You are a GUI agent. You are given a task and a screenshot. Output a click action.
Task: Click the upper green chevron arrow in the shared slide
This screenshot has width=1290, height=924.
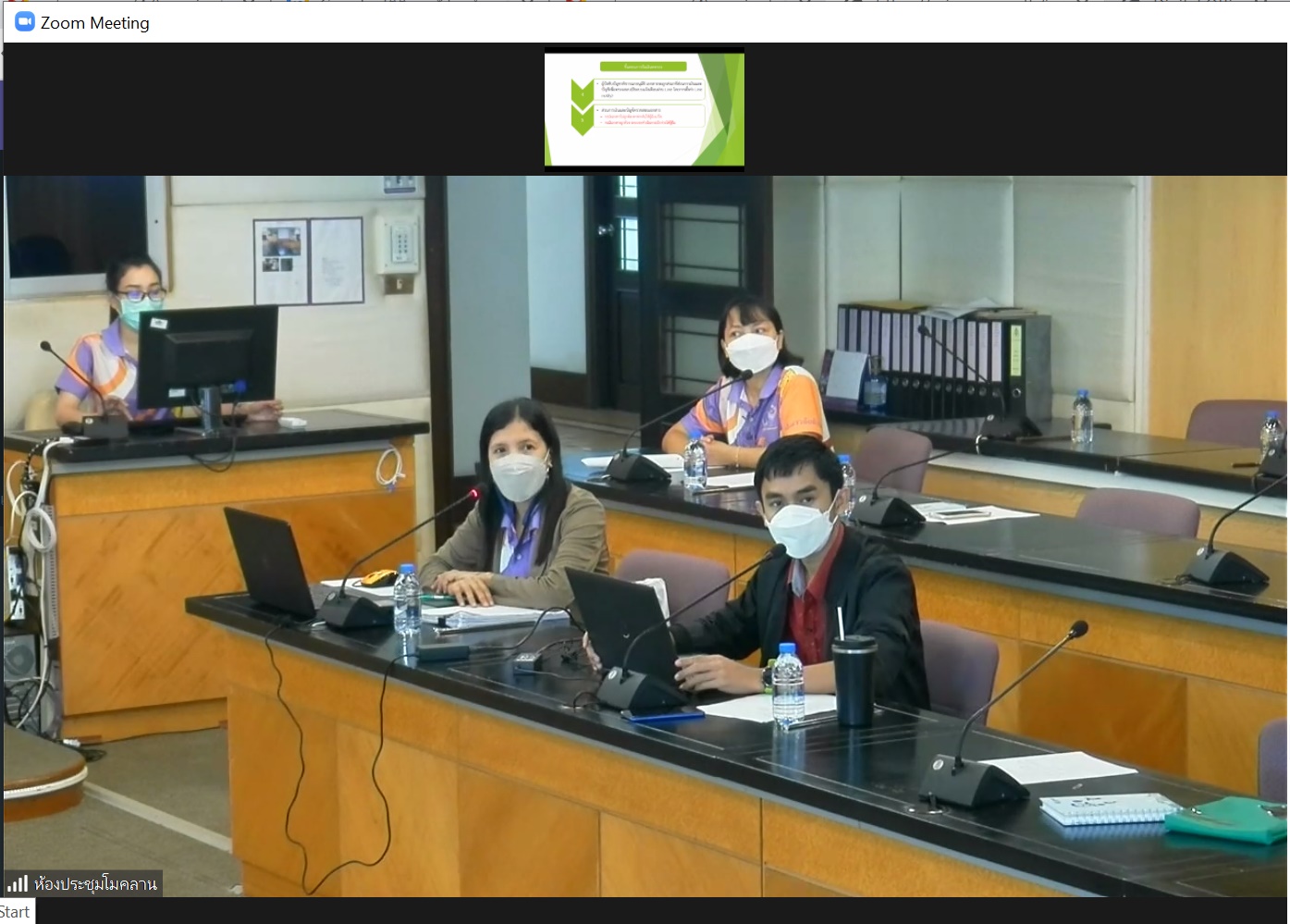pyautogui.click(x=582, y=92)
